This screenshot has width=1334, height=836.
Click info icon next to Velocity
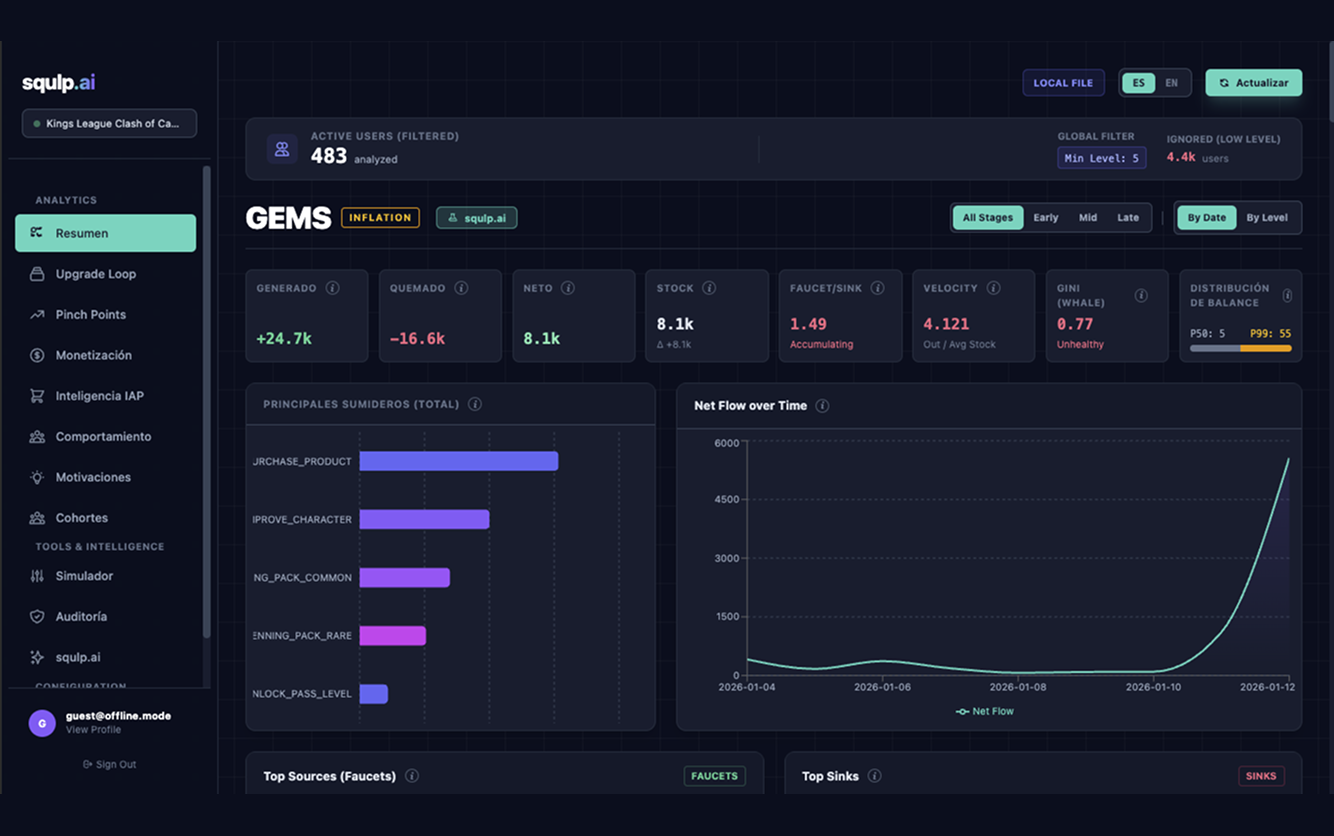click(x=994, y=288)
